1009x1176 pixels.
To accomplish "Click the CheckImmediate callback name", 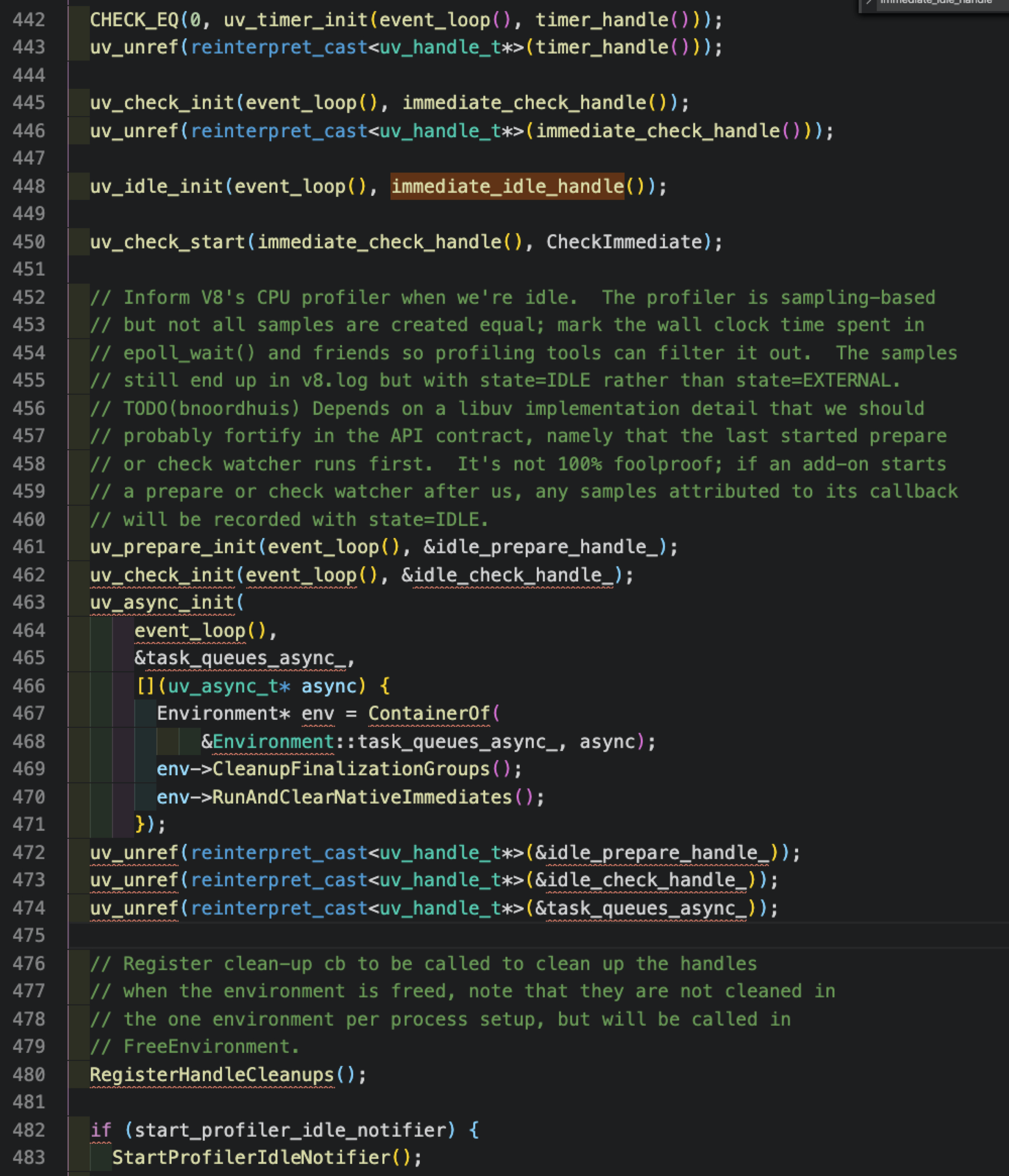I will 624,242.
